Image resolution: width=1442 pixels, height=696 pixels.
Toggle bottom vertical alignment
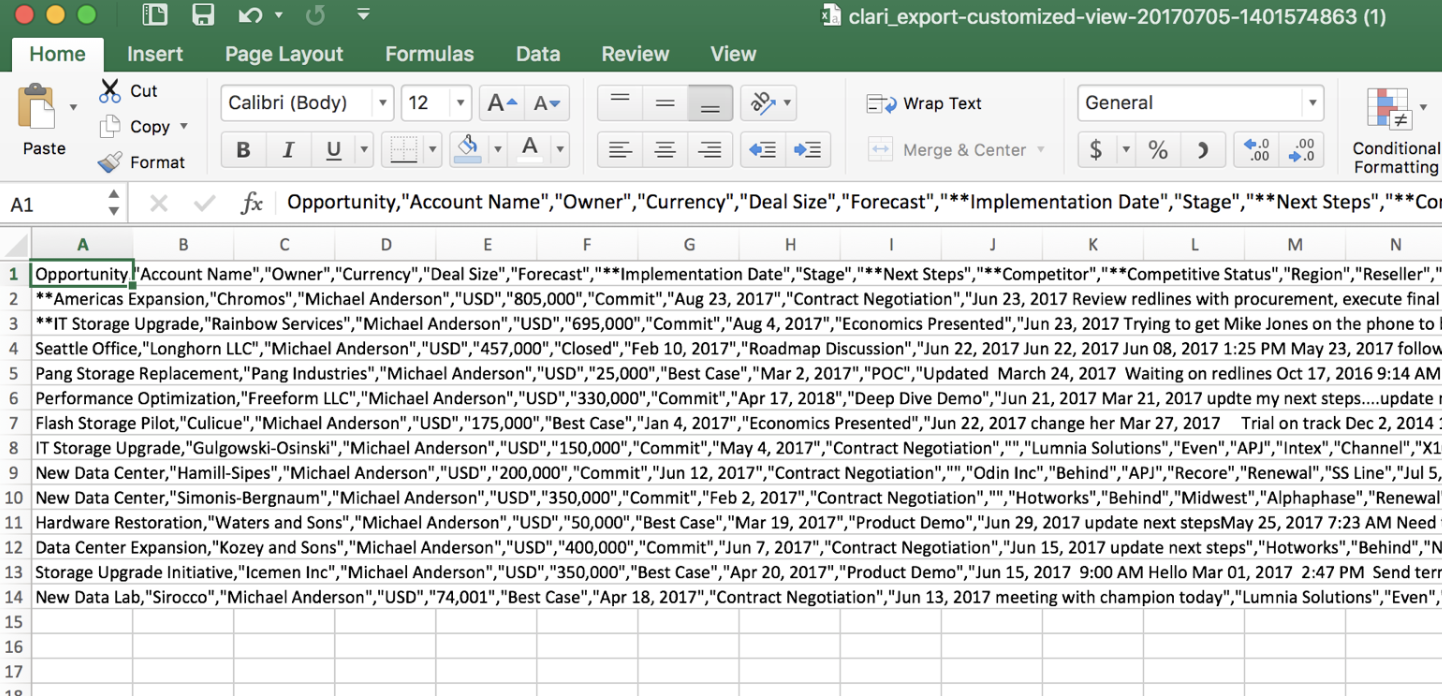point(710,103)
